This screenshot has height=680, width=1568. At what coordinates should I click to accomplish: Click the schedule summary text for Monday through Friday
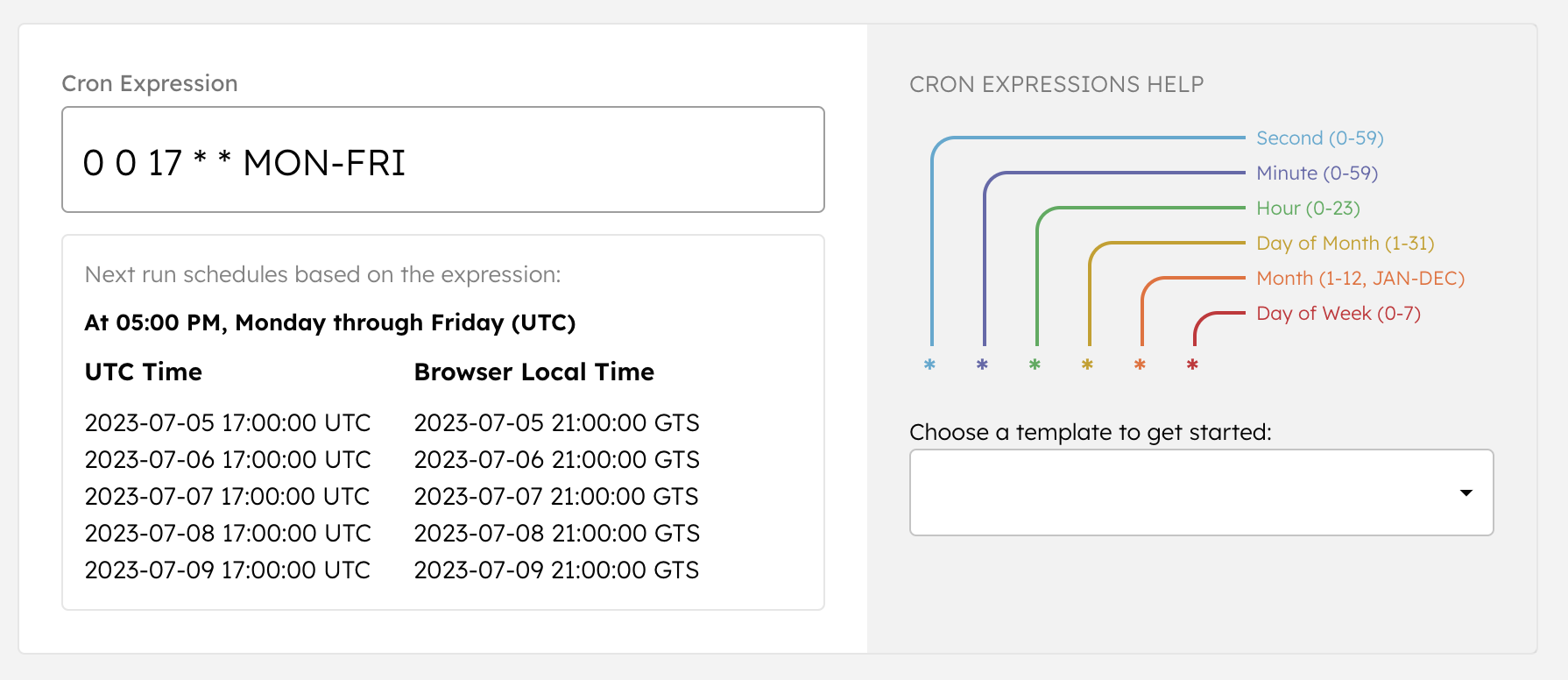[330, 322]
